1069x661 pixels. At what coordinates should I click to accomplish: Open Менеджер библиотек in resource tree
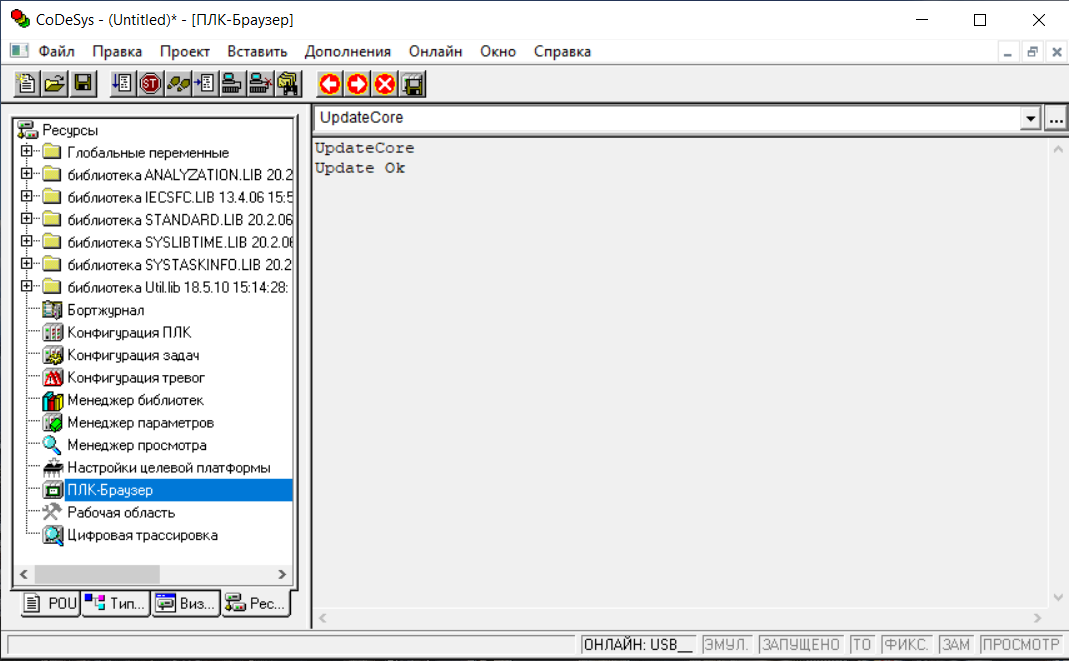pos(134,400)
